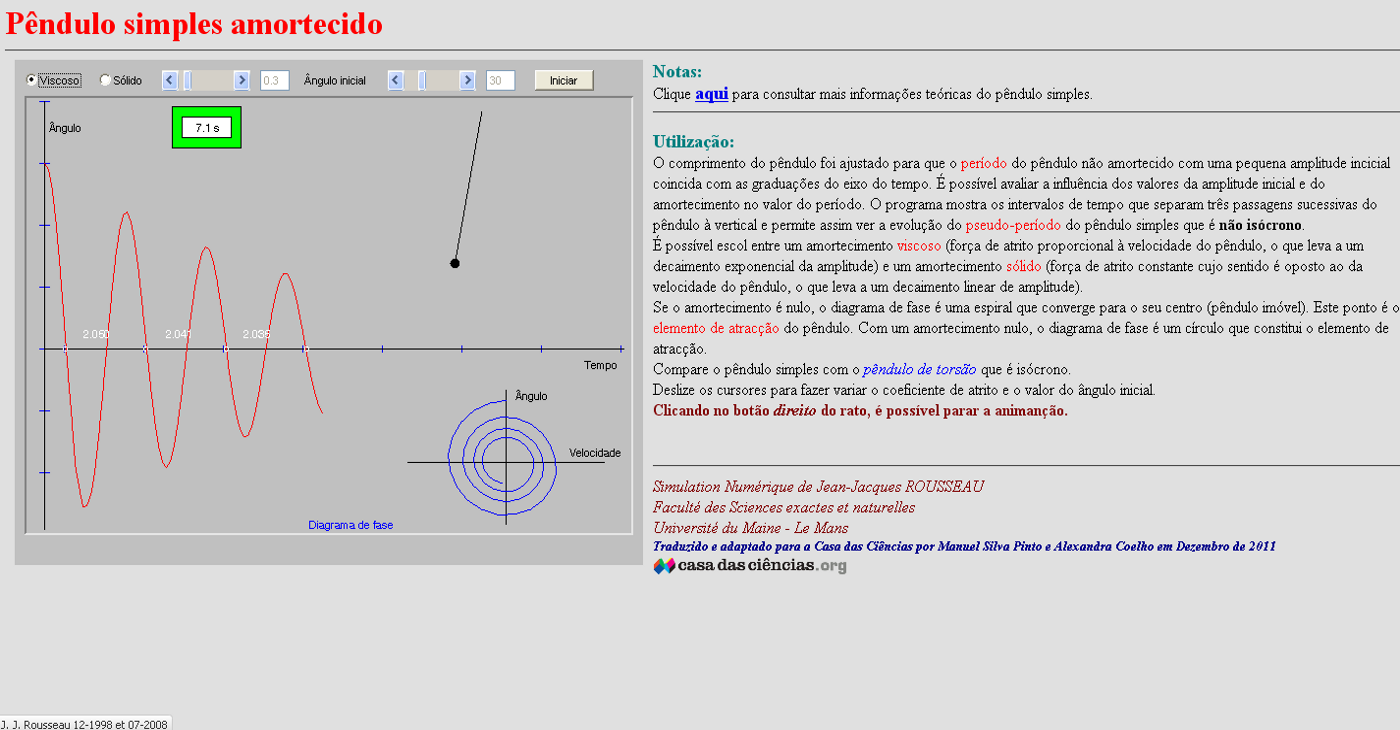Click the 'Pêndulo simples amortecido' page title

(x=194, y=24)
